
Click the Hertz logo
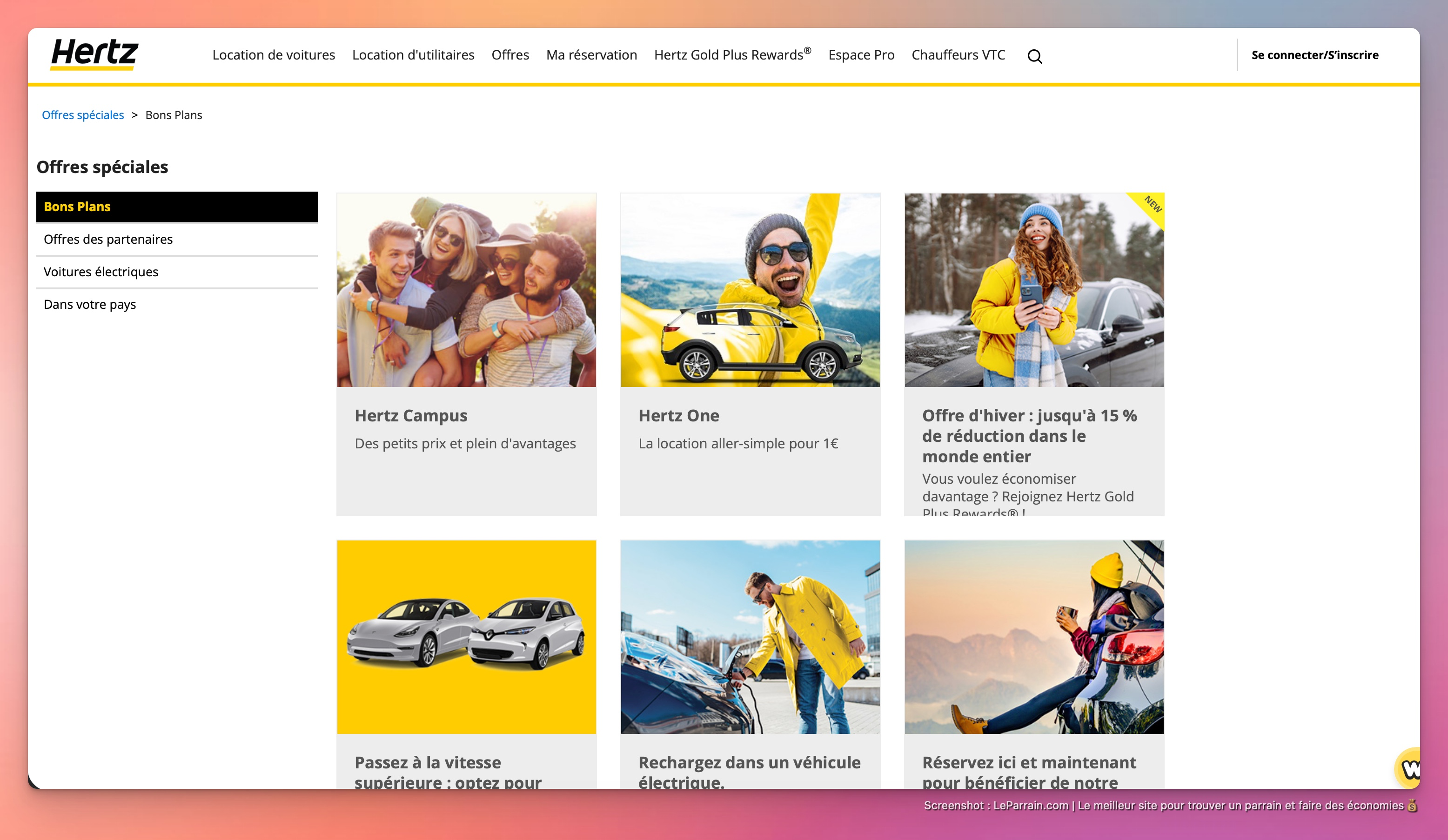point(95,54)
